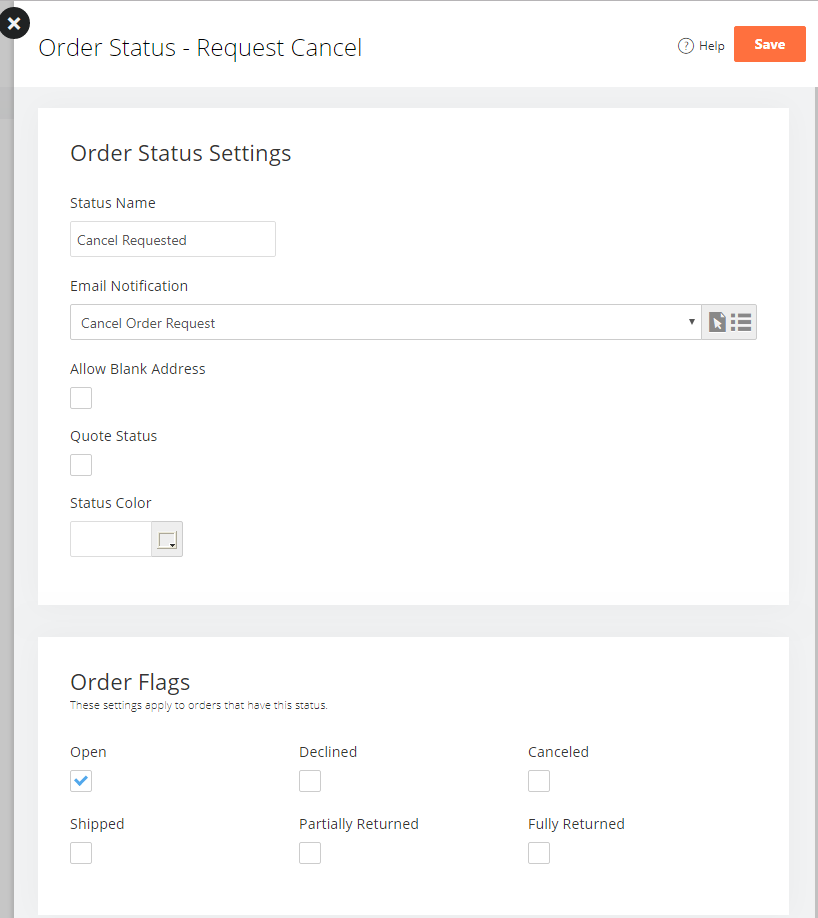
Task: Open the Status Color picker swatch
Action: point(167,539)
